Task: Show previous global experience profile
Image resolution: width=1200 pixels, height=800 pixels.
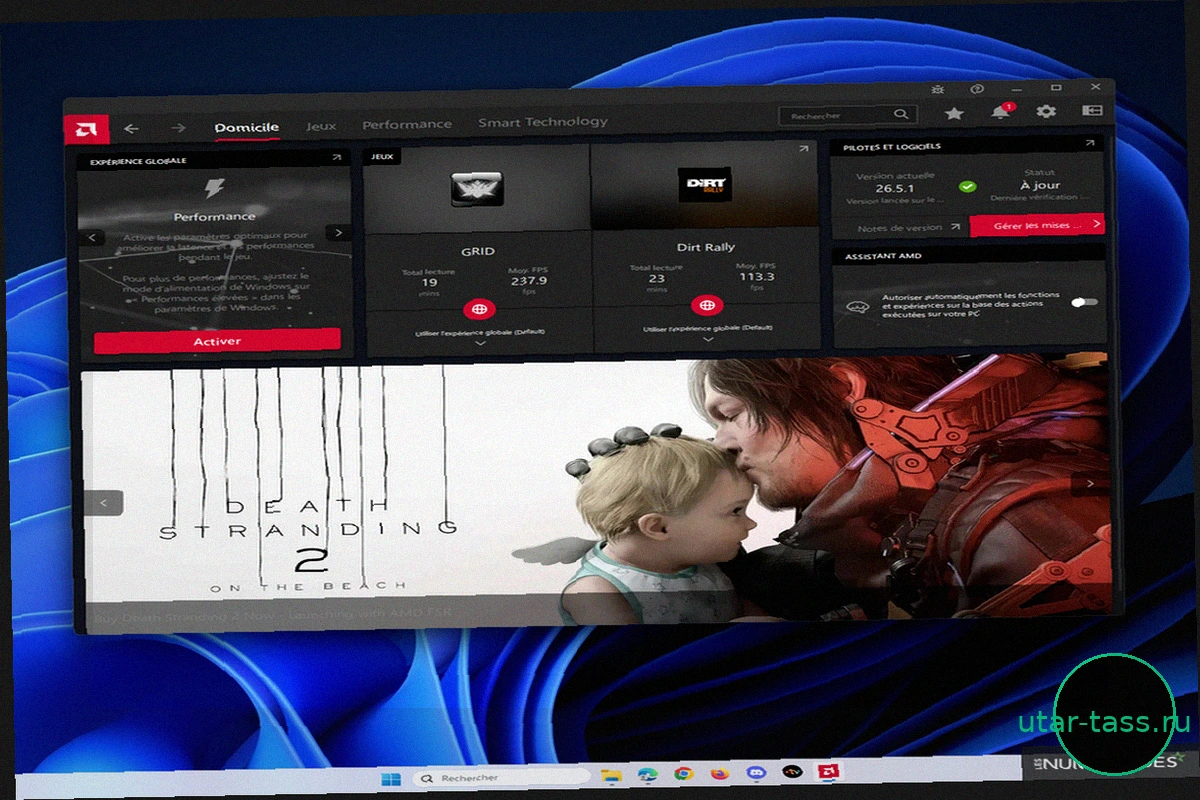Action: click(93, 237)
